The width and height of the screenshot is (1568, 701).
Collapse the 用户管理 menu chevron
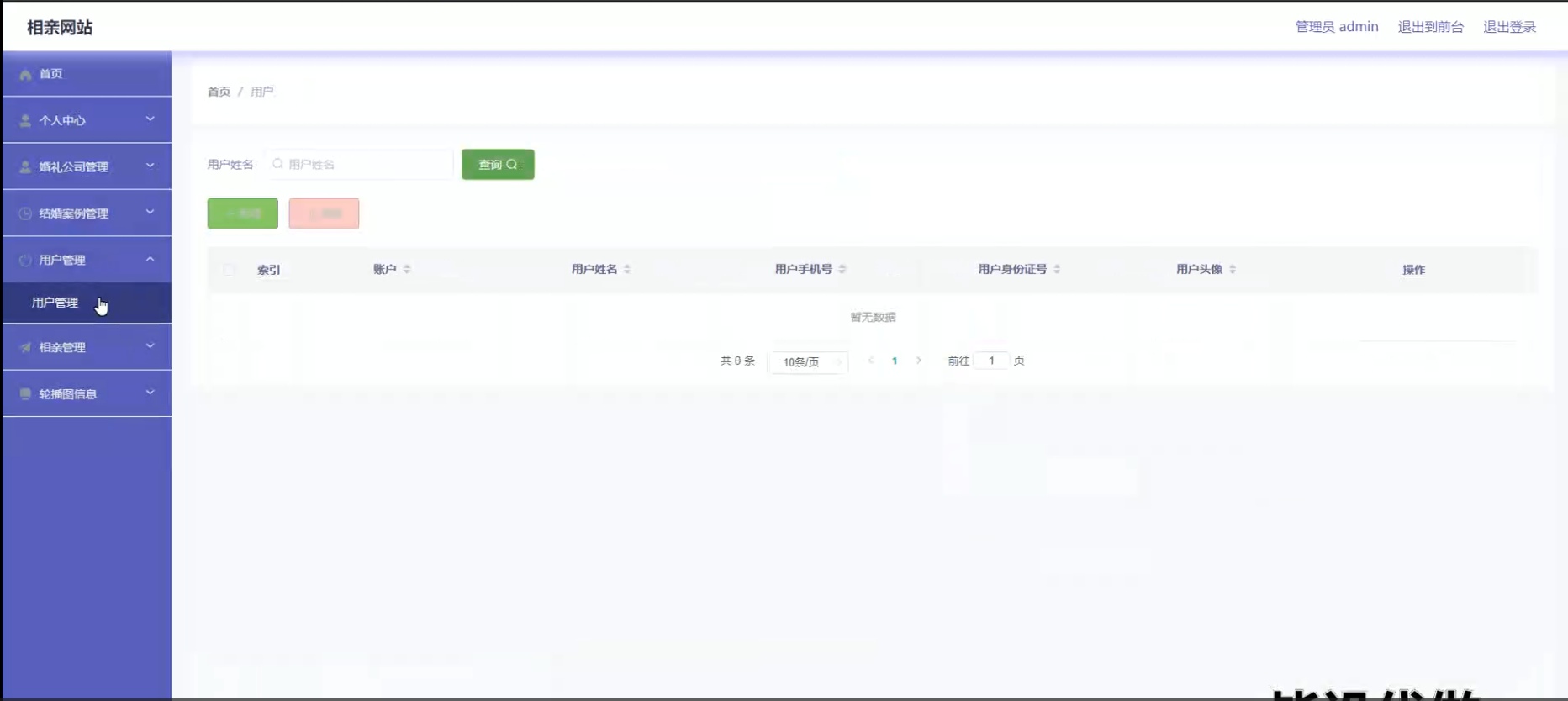150,259
